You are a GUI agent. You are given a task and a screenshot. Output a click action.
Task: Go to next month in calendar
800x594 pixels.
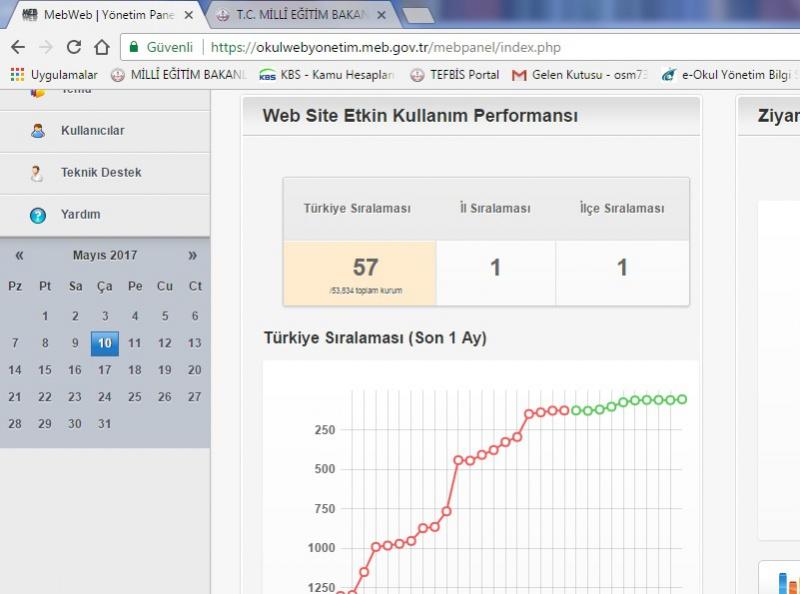(x=193, y=256)
